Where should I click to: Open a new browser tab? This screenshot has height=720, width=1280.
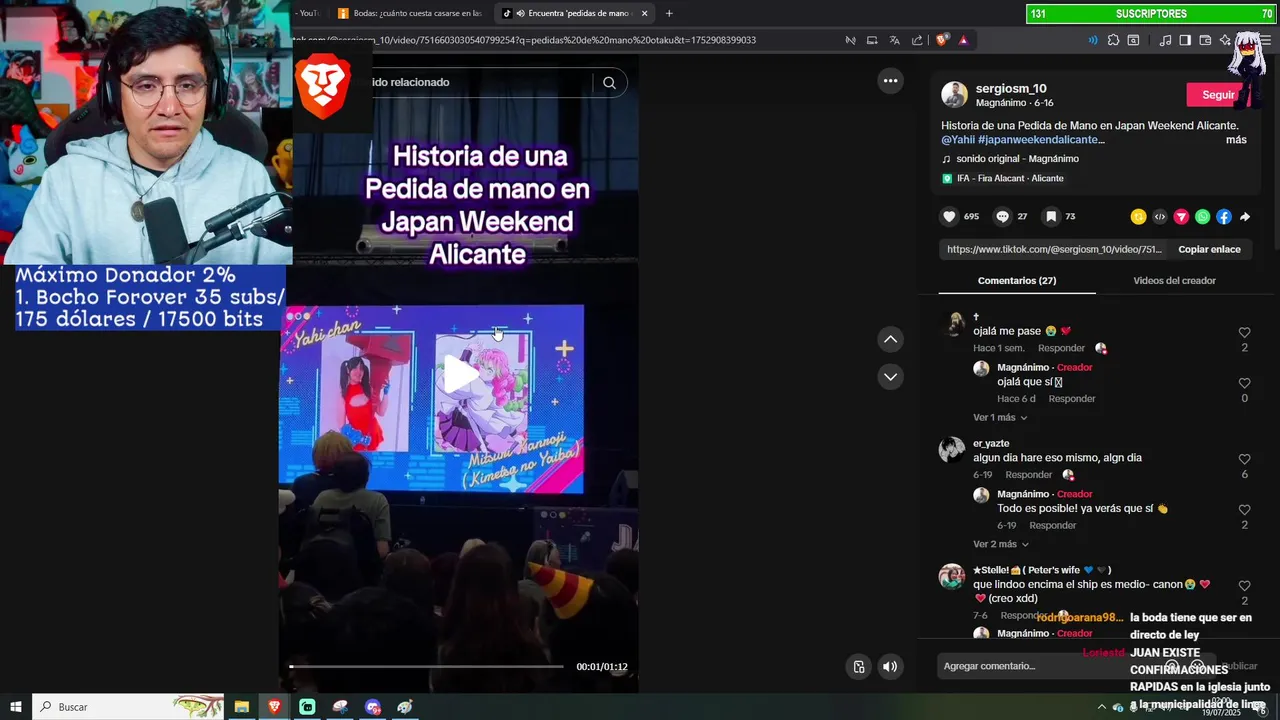pos(669,13)
